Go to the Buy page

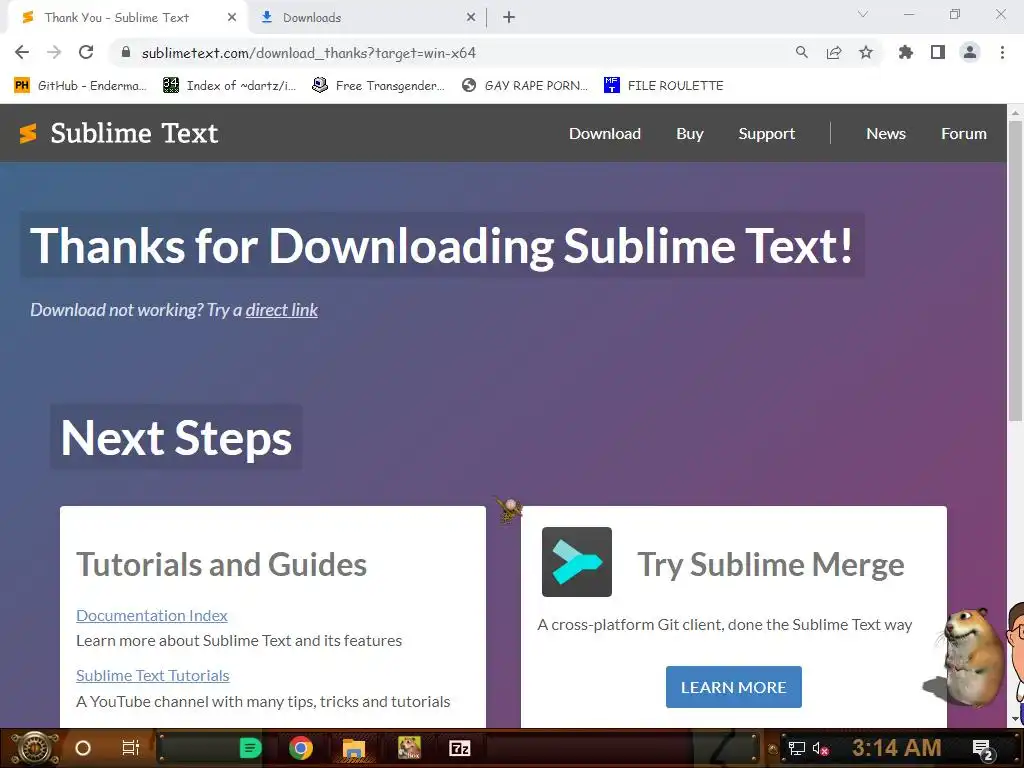coord(690,134)
